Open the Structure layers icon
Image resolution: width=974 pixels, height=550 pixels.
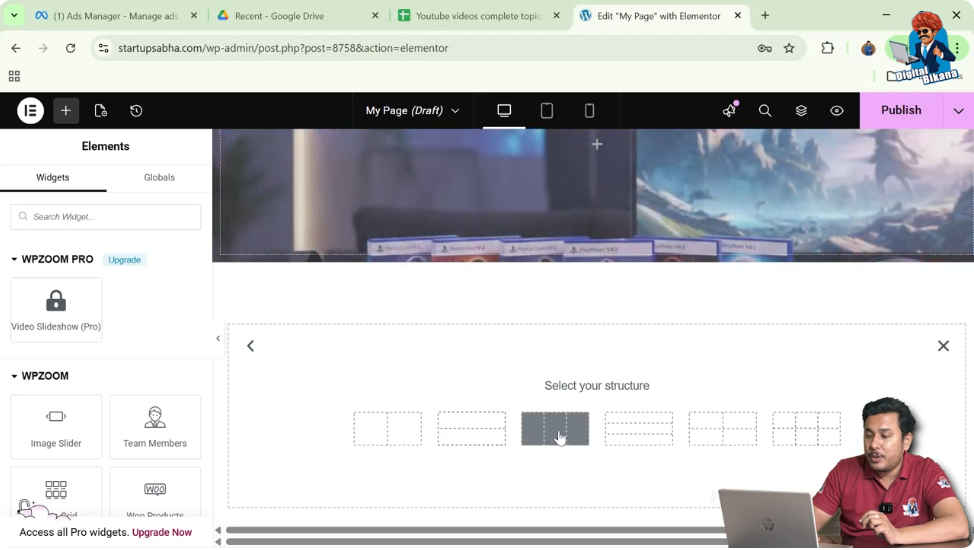(x=801, y=111)
